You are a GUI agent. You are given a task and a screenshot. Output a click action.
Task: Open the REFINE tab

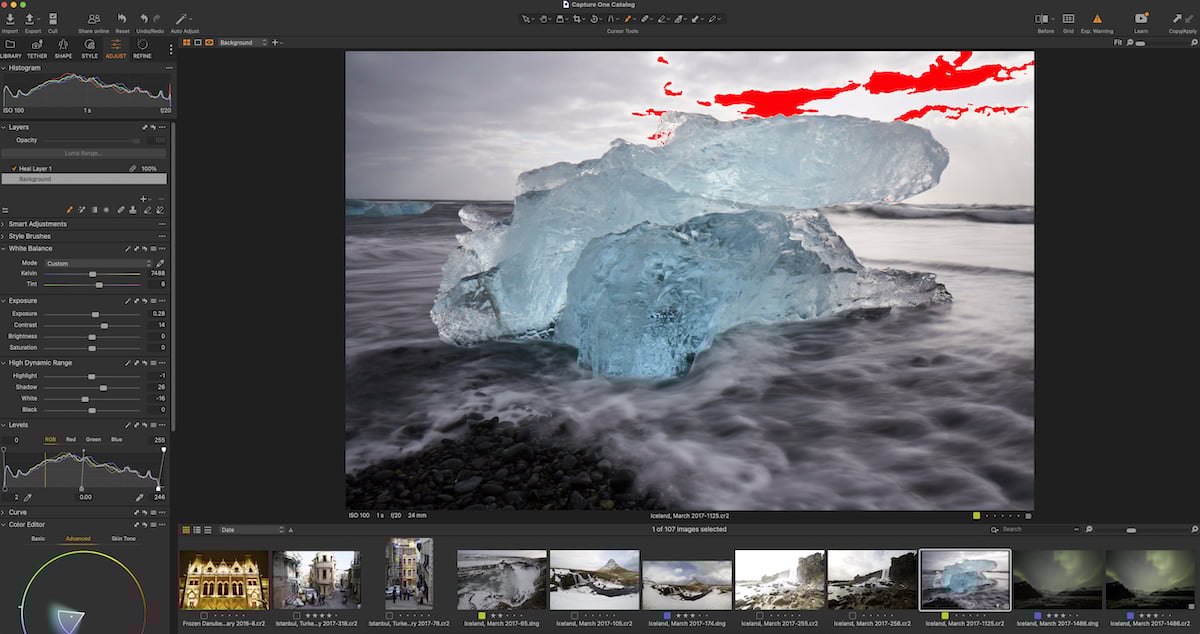(x=140, y=50)
